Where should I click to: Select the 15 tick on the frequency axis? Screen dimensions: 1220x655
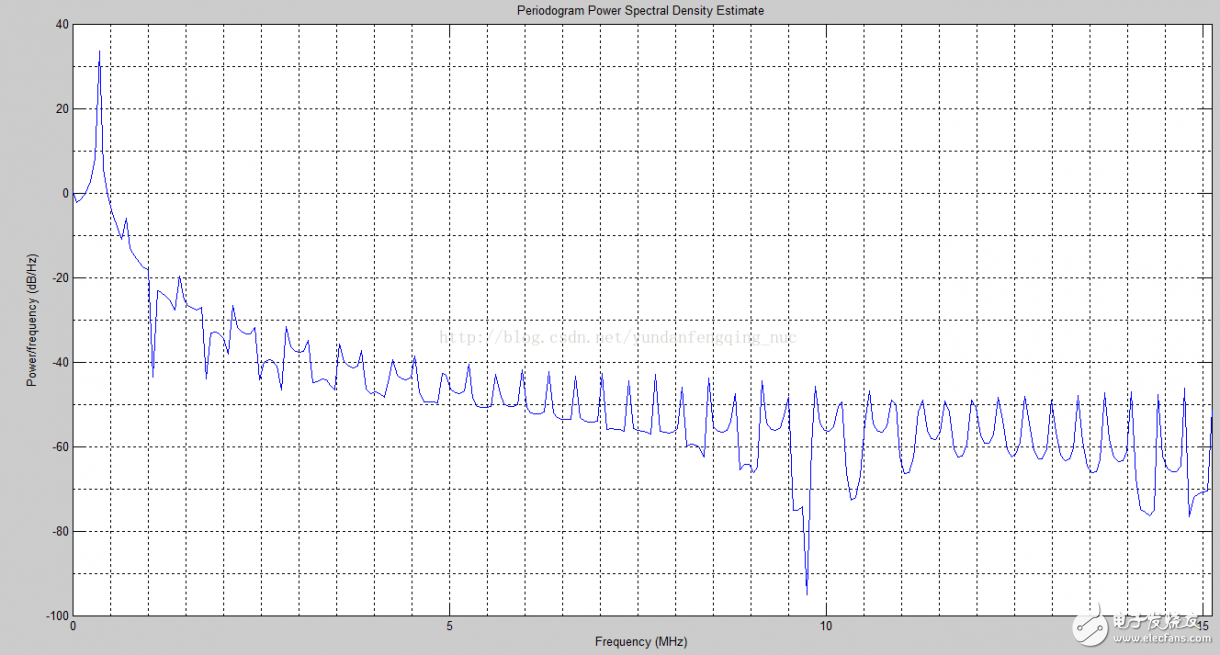click(x=1205, y=626)
